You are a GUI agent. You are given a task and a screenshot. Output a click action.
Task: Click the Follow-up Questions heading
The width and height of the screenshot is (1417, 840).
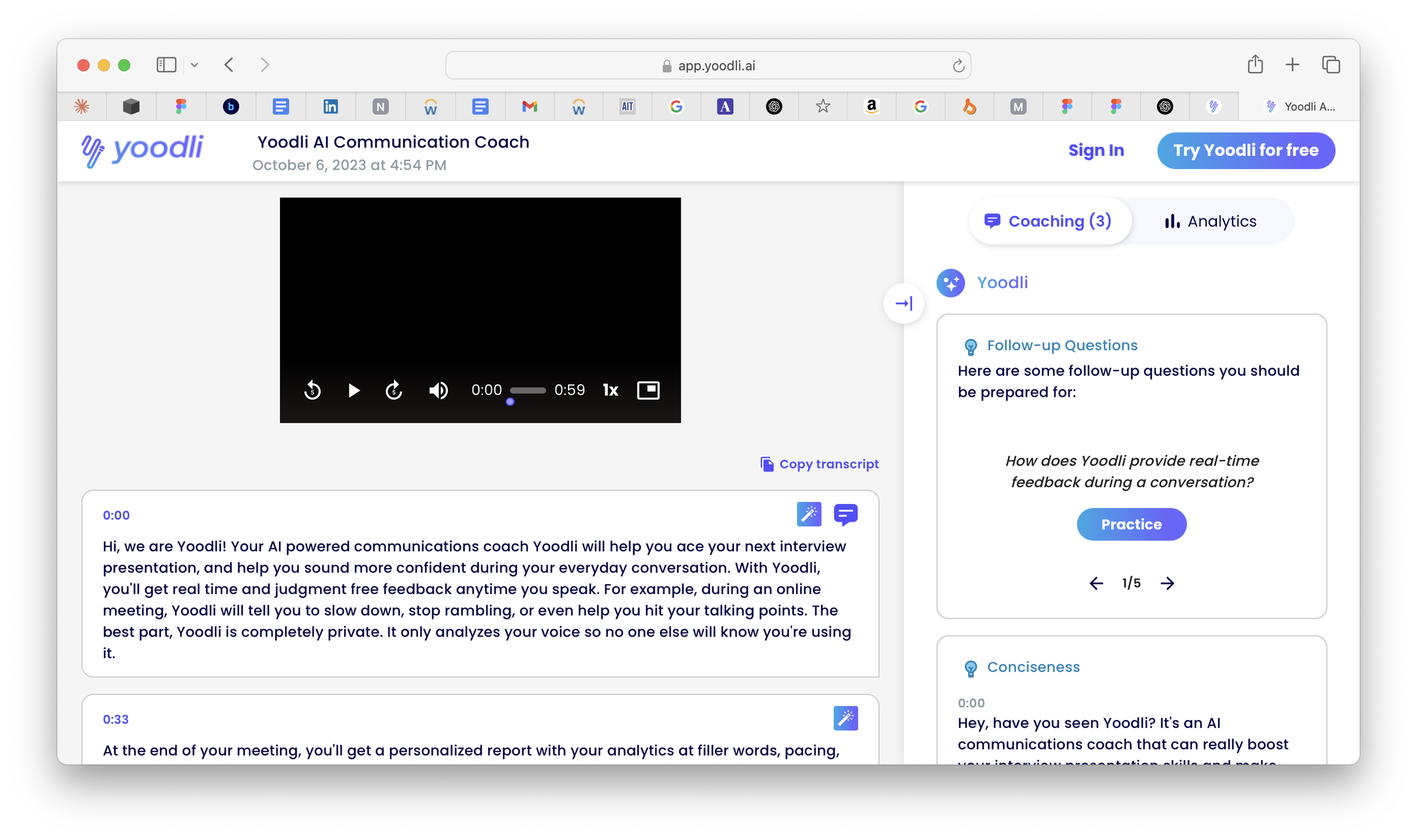click(x=1062, y=345)
